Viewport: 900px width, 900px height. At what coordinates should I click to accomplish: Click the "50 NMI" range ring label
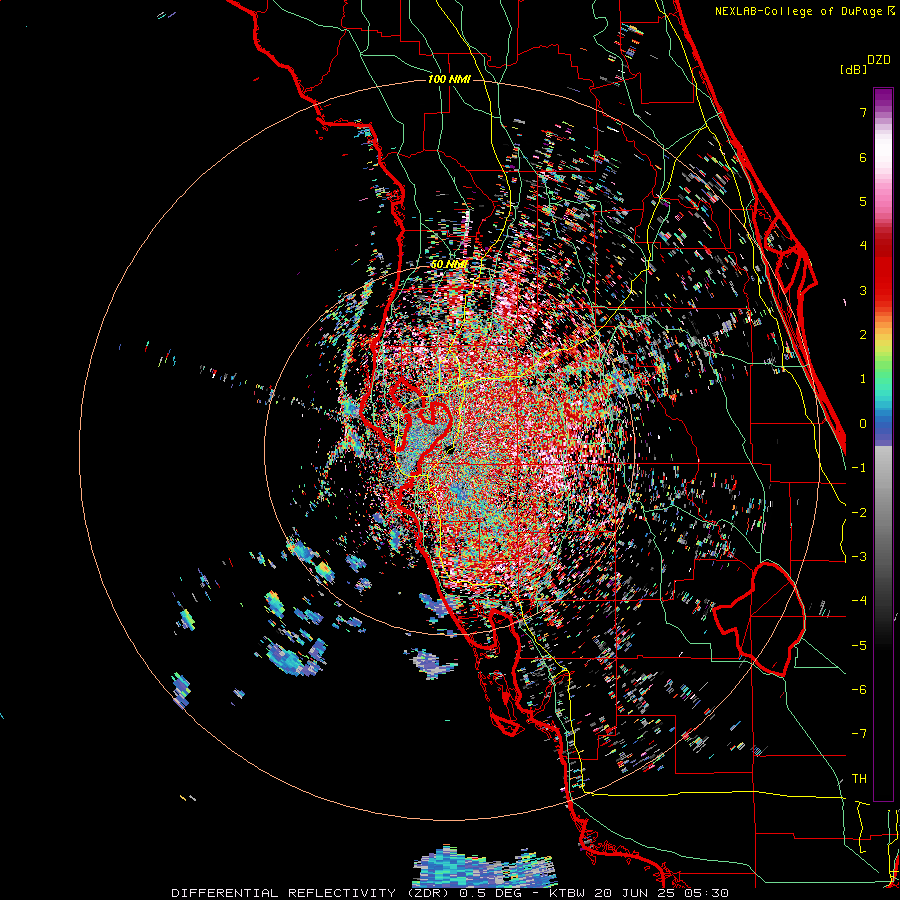pyautogui.click(x=449, y=265)
